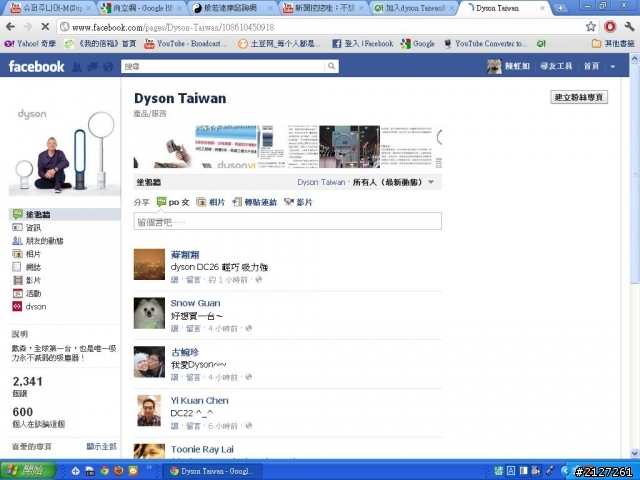Open the Facebook friend requests icon
The image size is (640, 480).
click(x=77, y=67)
